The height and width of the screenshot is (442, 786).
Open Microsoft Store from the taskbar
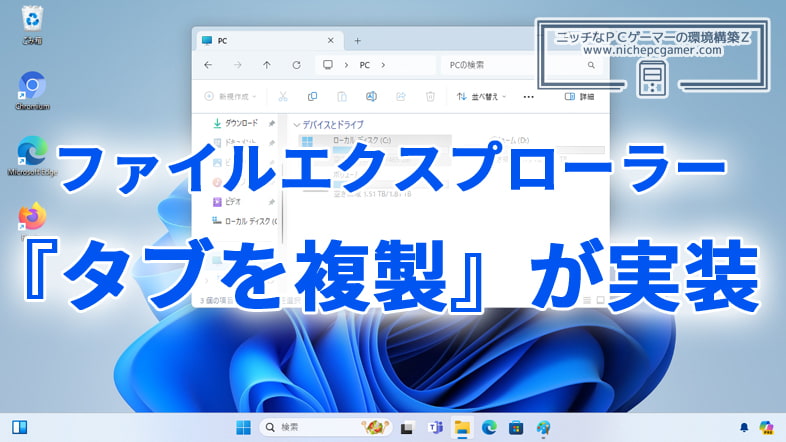pyautogui.click(x=516, y=427)
